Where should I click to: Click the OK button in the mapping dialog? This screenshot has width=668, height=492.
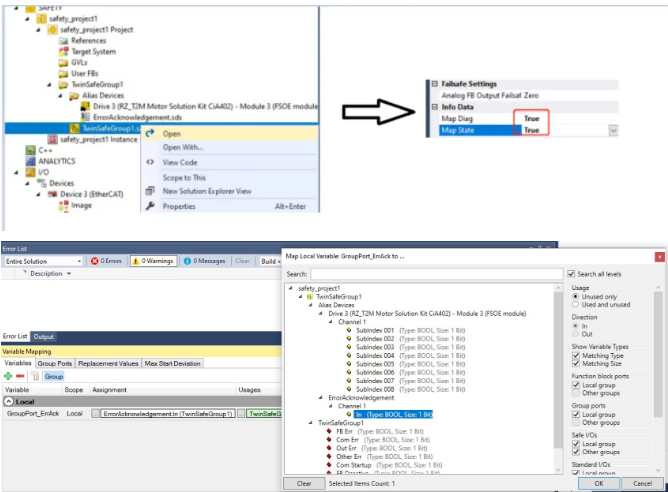pos(598,482)
